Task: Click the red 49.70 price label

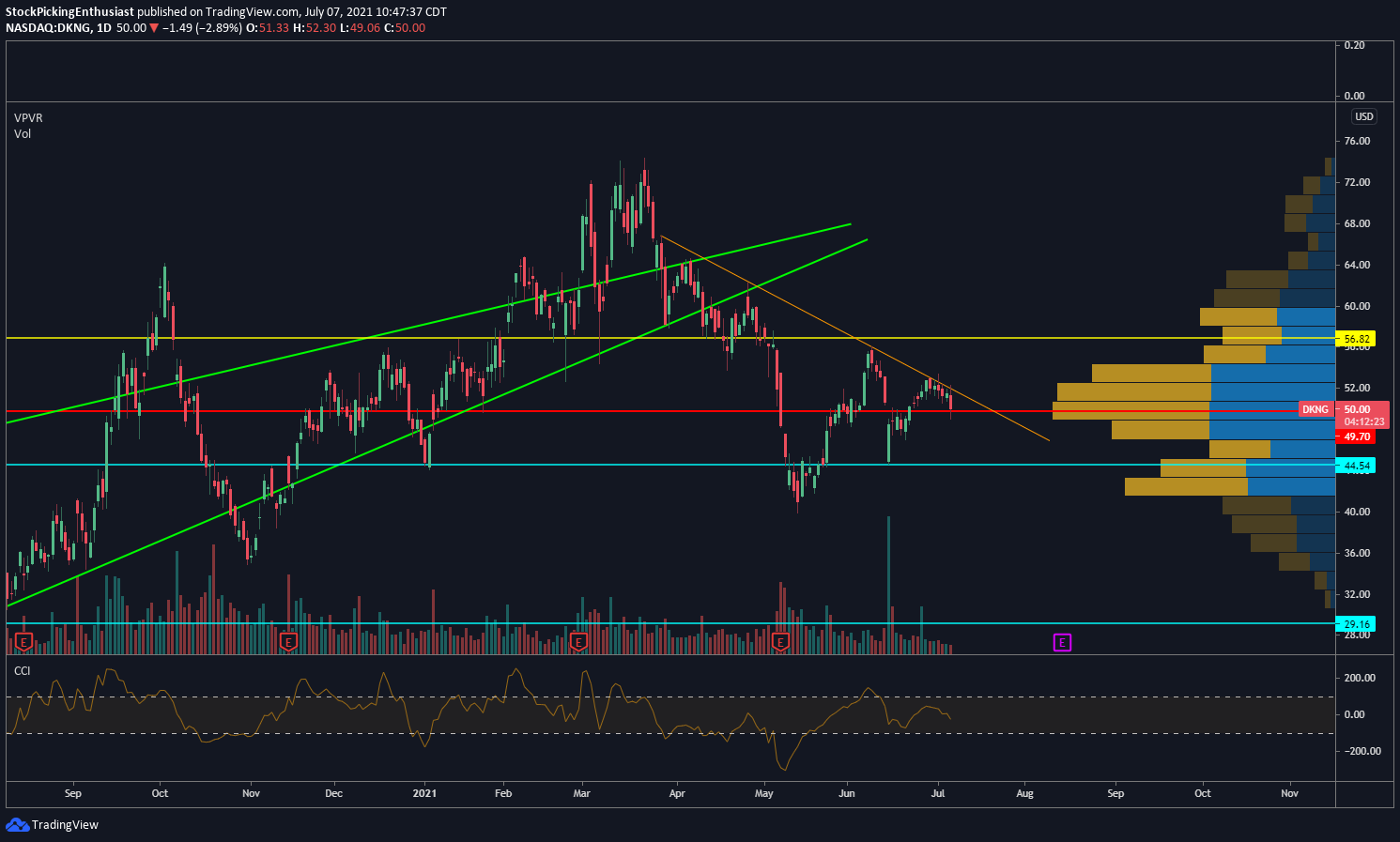Action: click(x=1357, y=436)
